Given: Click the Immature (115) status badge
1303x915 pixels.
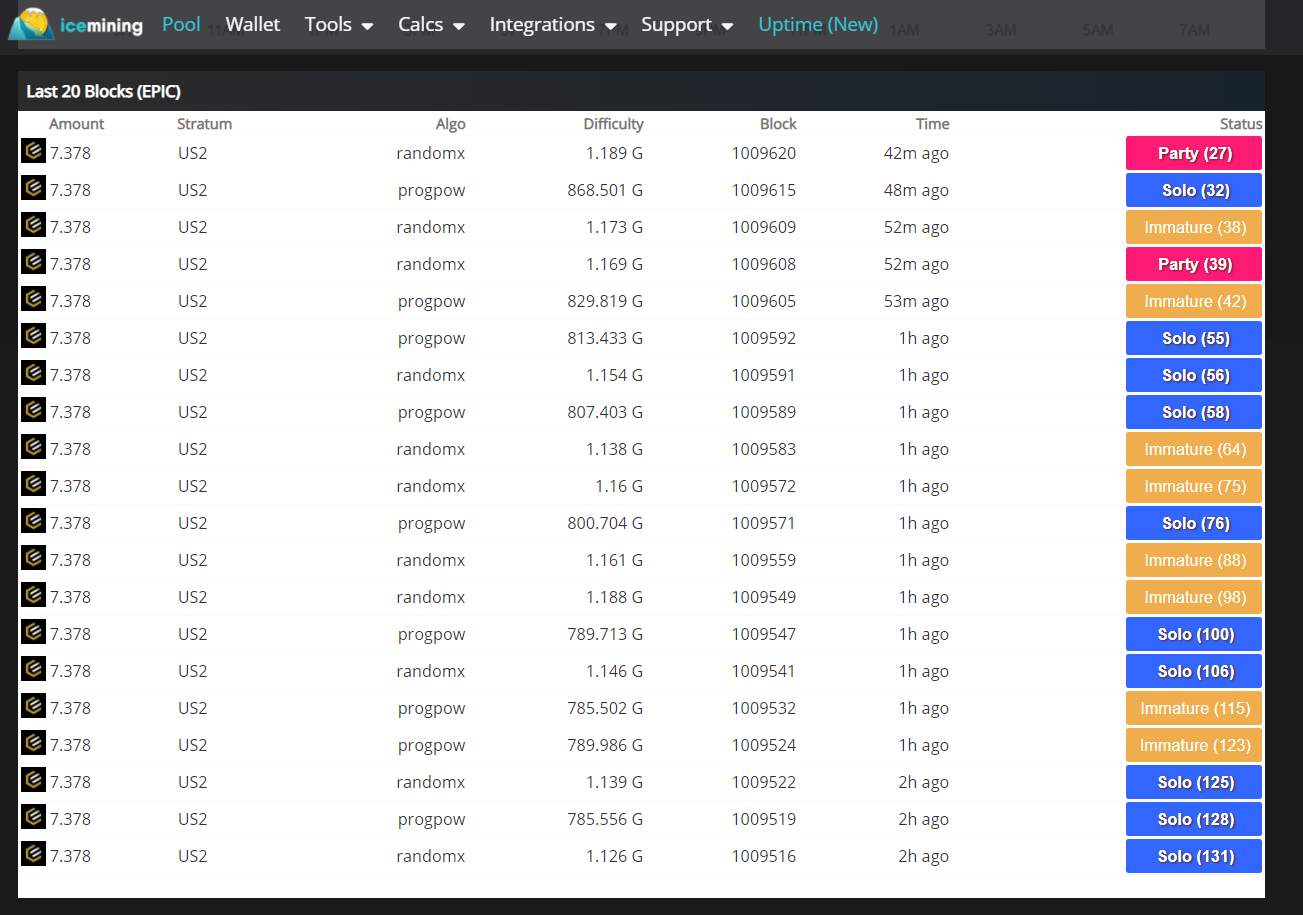Looking at the screenshot, I should click(1194, 708).
